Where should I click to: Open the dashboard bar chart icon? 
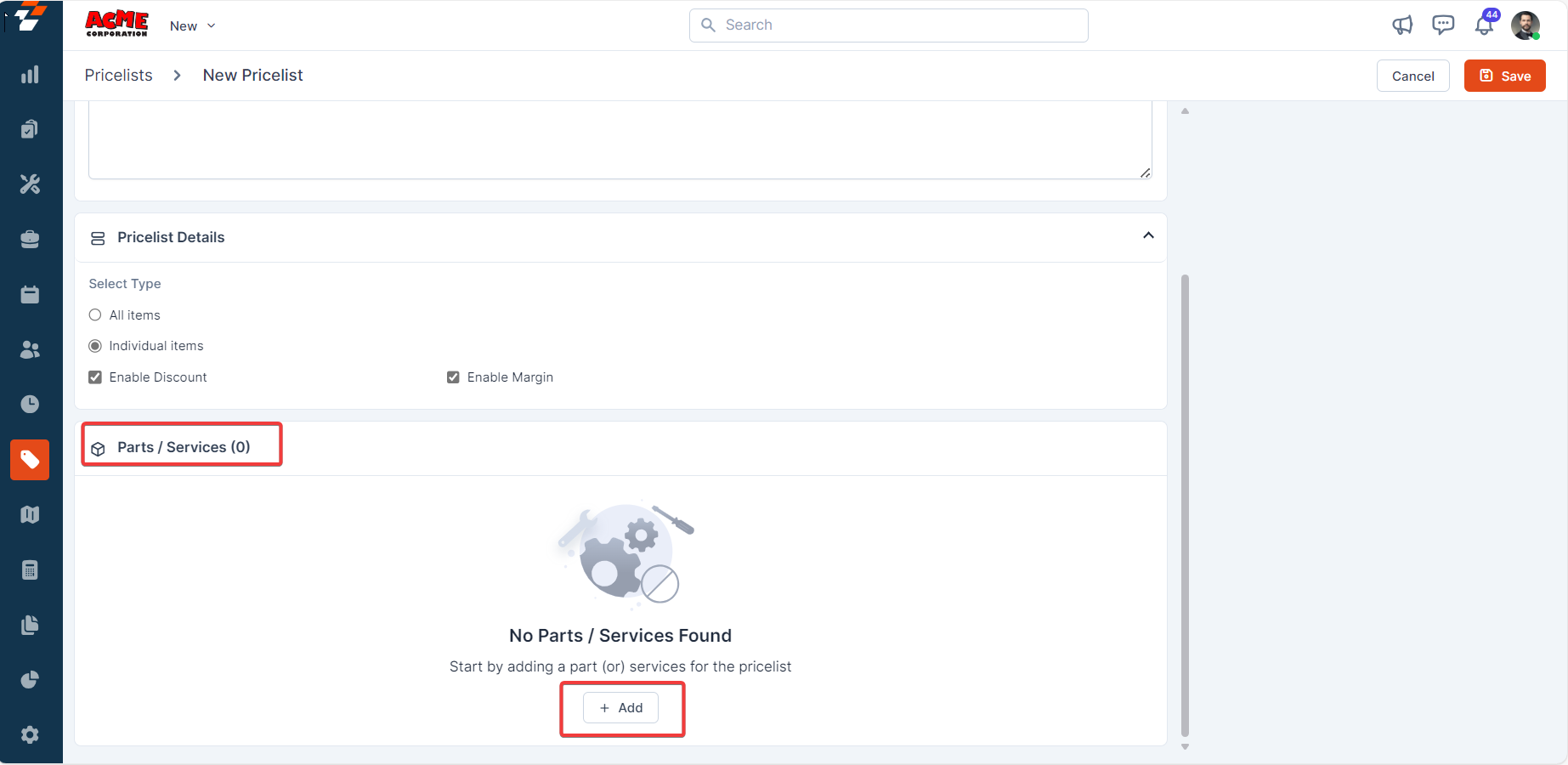[x=30, y=75]
